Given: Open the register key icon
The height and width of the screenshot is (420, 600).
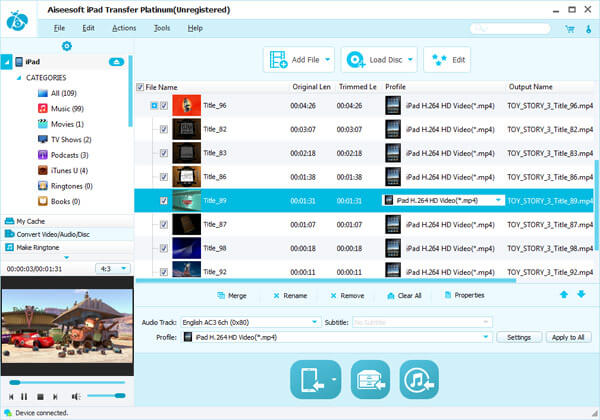Looking at the screenshot, I should pyautogui.click(x=589, y=29).
